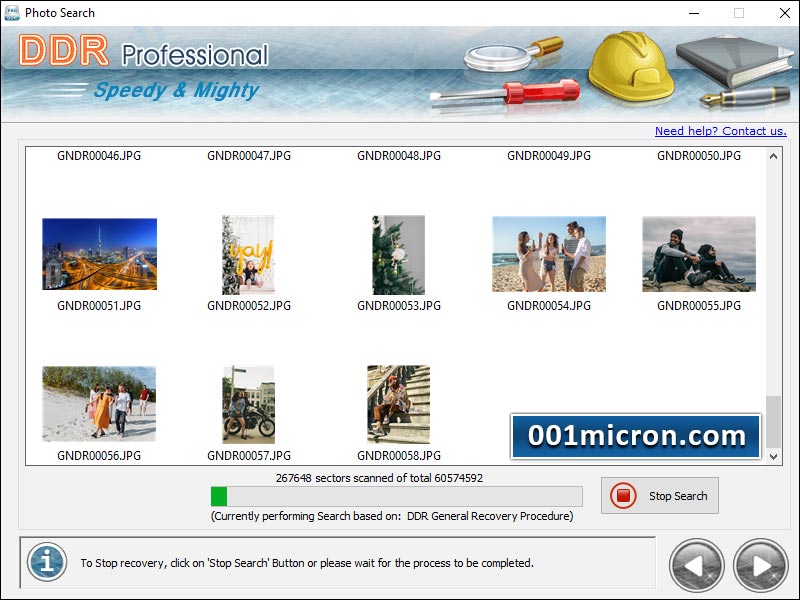Click the Photo Search title bar icon
The width and height of the screenshot is (800, 600).
point(12,13)
